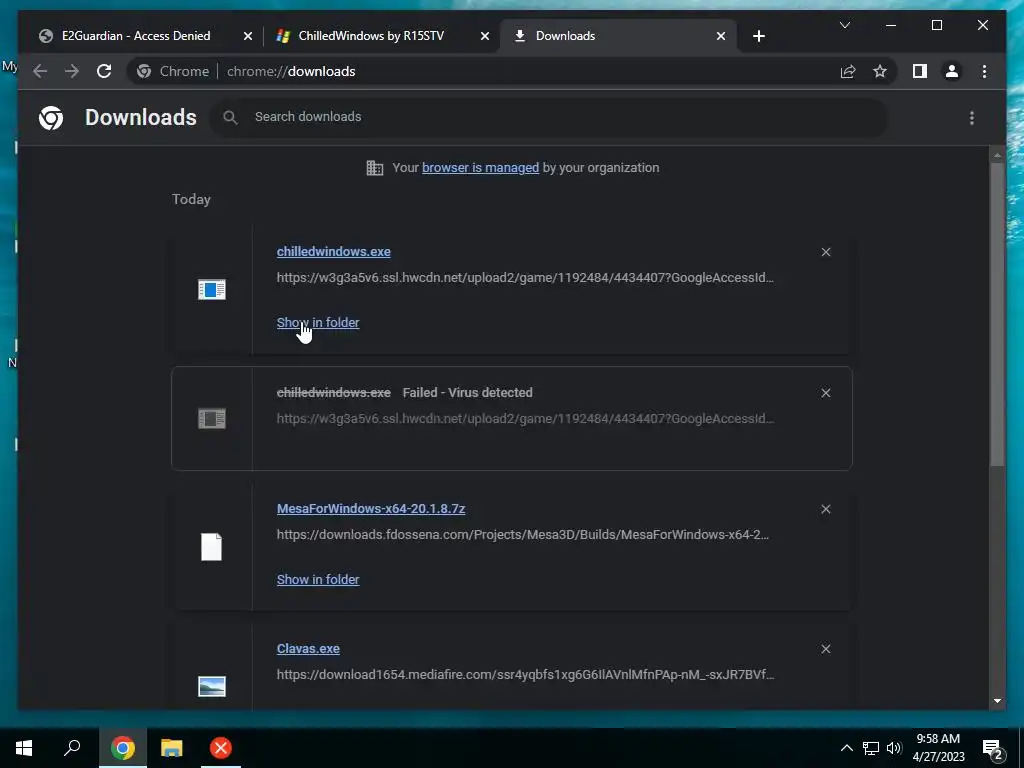Open the notification center icon
The width and height of the screenshot is (1024, 768).
pyautogui.click(x=993, y=749)
